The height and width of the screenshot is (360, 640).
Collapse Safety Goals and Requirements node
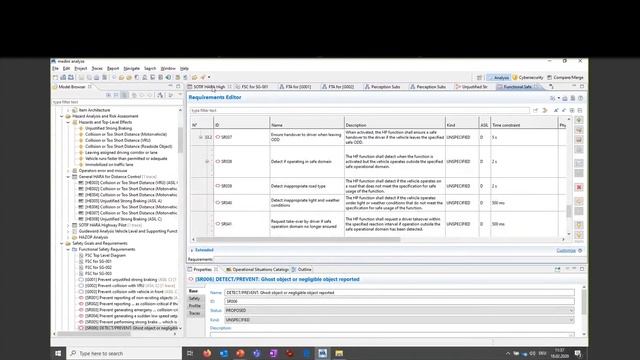pyautogui.click(x=62, y=243)
